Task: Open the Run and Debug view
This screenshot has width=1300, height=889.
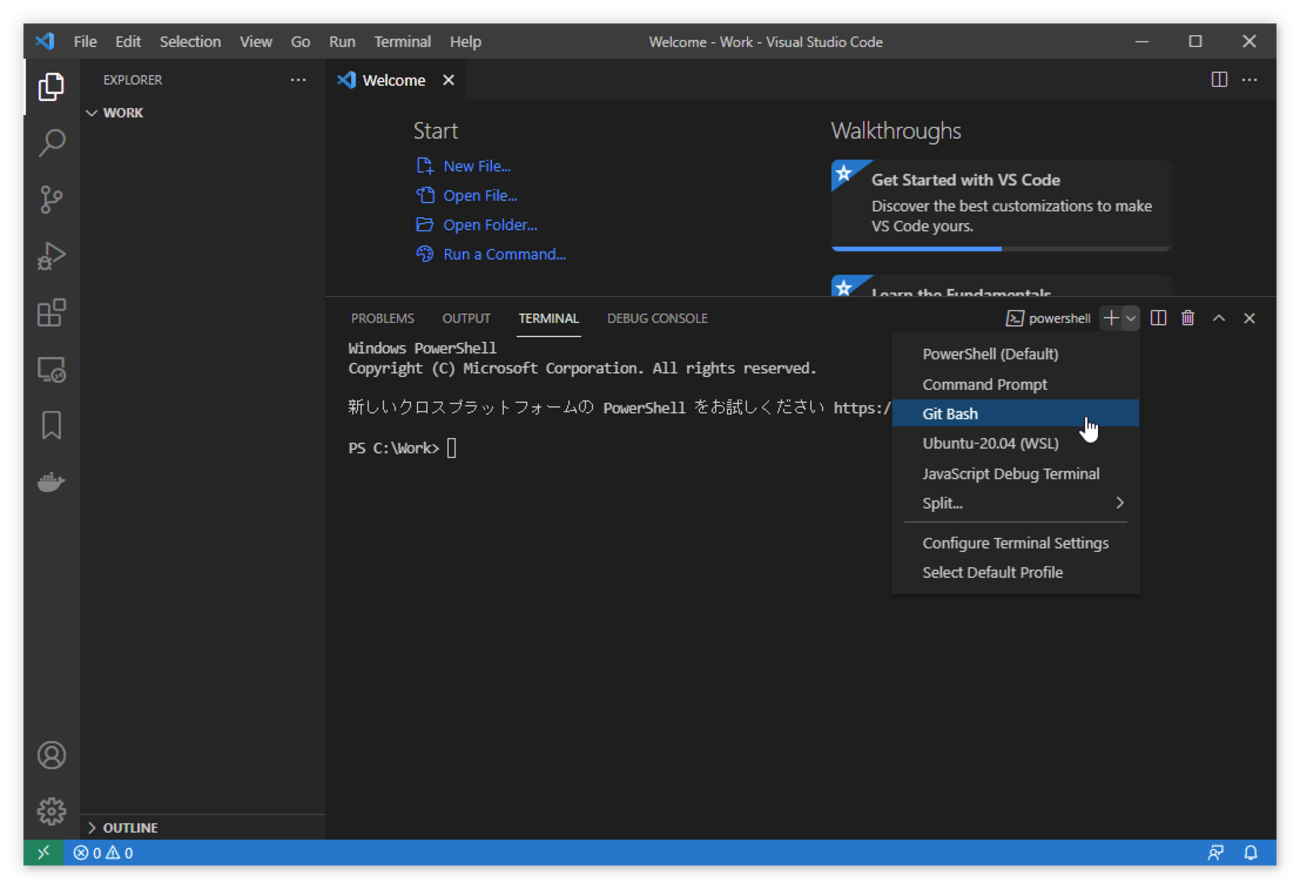Action: click(51, 257)
